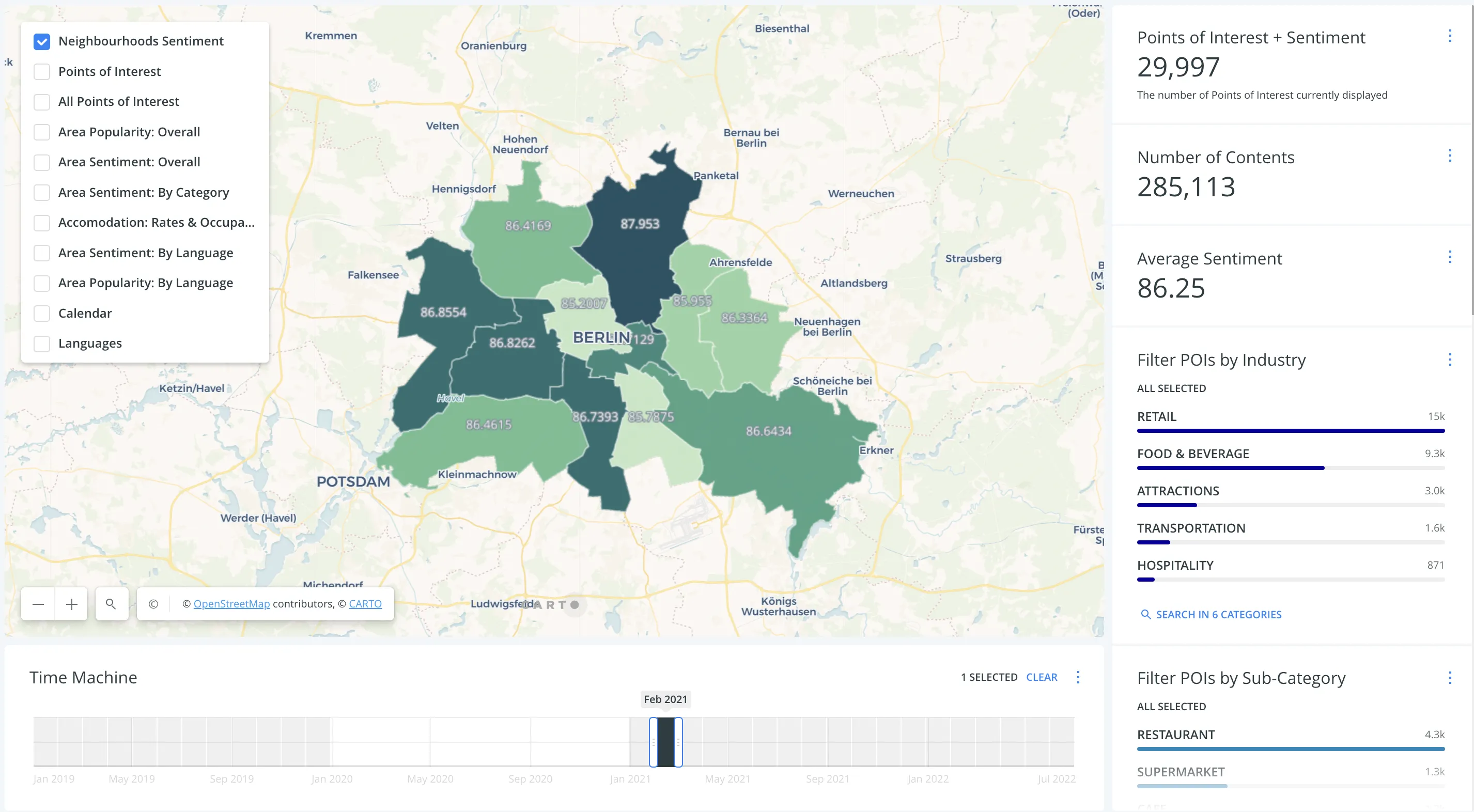
Task: Open Filter POIs by Industry options menu
Action: [x=1449, y=360]
